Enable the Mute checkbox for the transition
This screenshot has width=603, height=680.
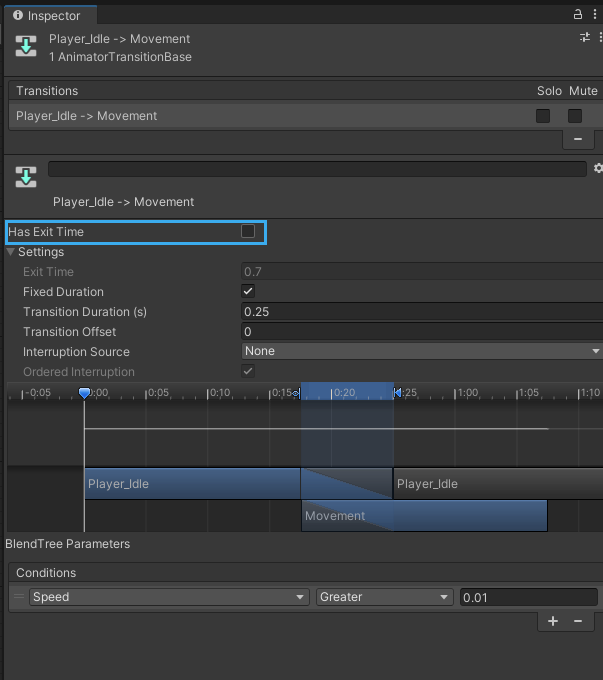575,116
